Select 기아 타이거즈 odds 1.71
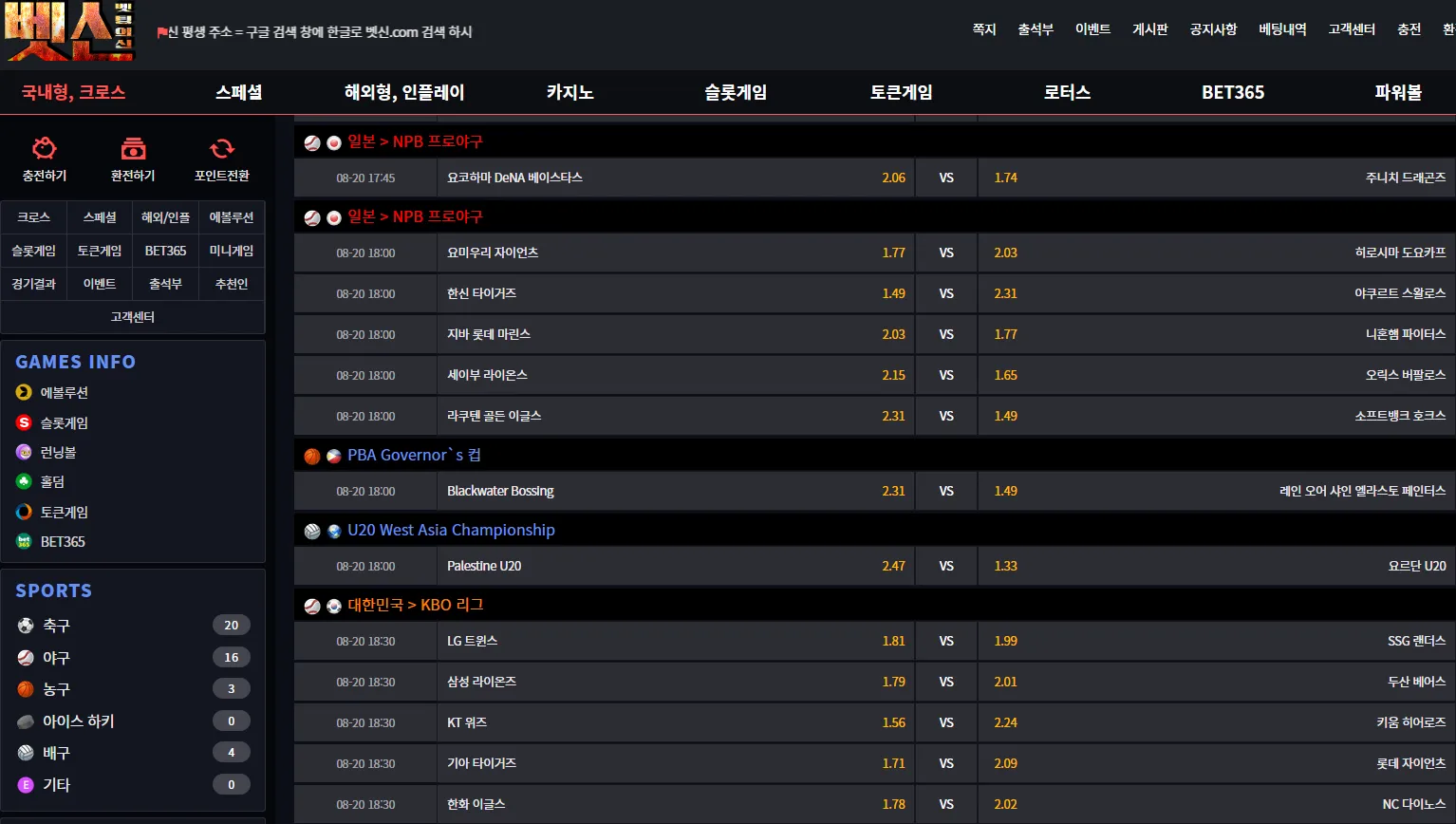Image resolution: width=1456 pixels, height=824 pixels. pos(677,763)
